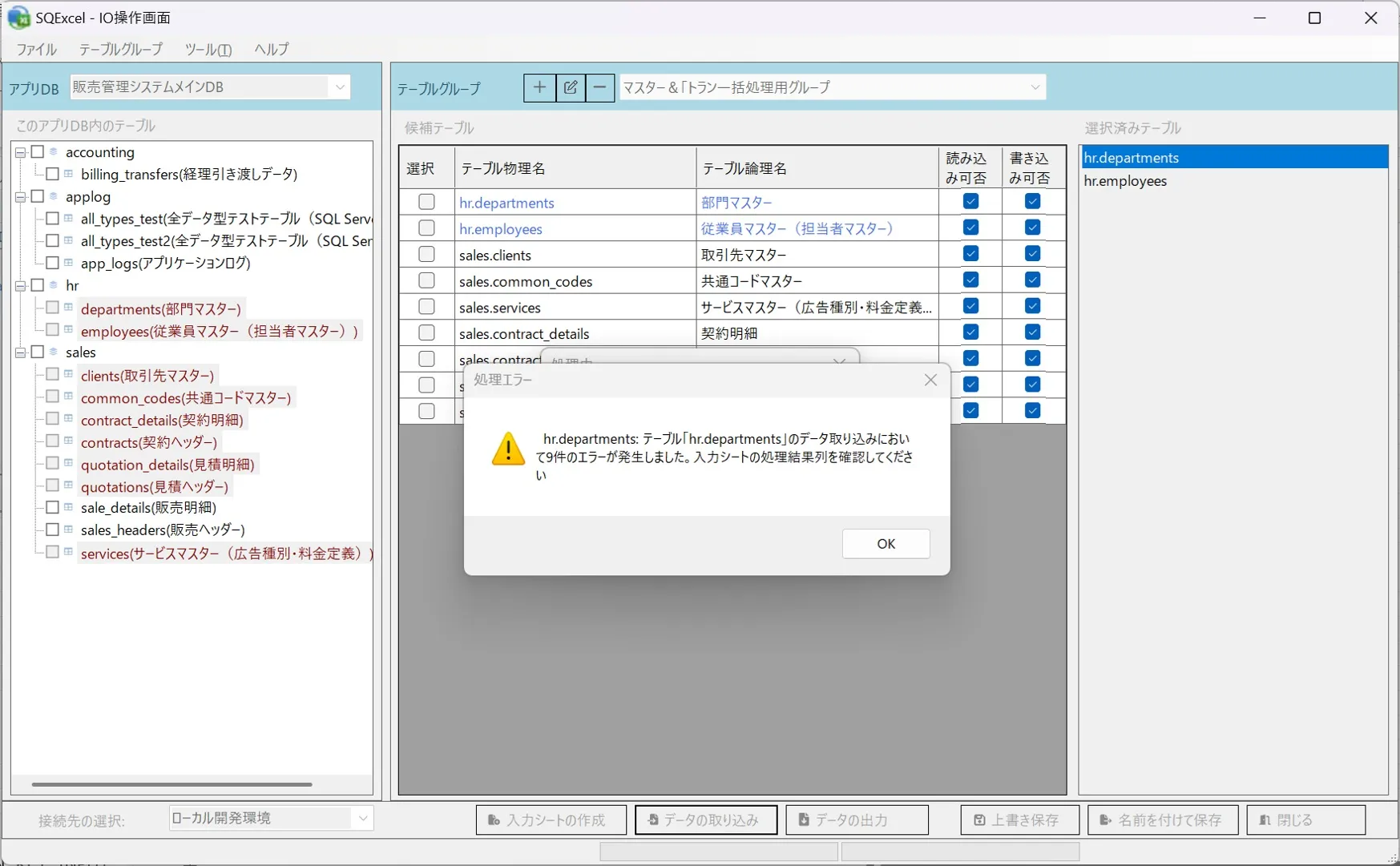Click the table icon beside app_logs
This screenshot has width=1400, height=866.
click(69, 263)
